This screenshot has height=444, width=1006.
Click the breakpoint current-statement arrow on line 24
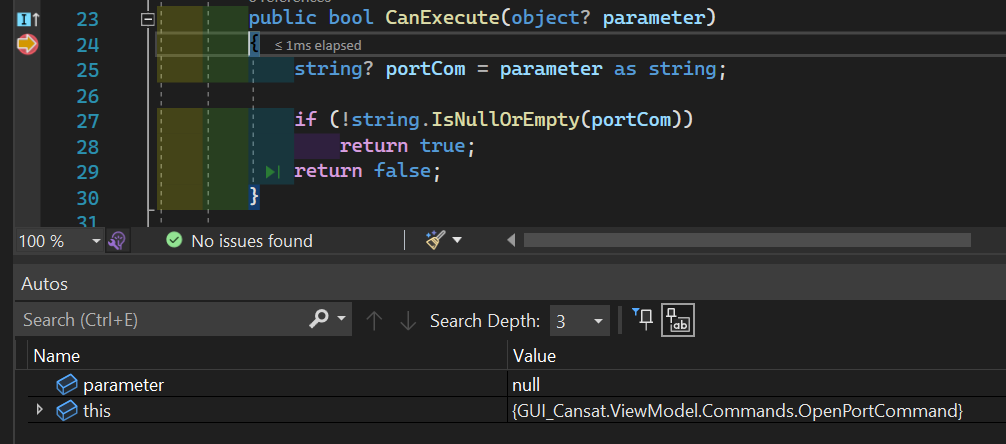click(x=27, y=44)
